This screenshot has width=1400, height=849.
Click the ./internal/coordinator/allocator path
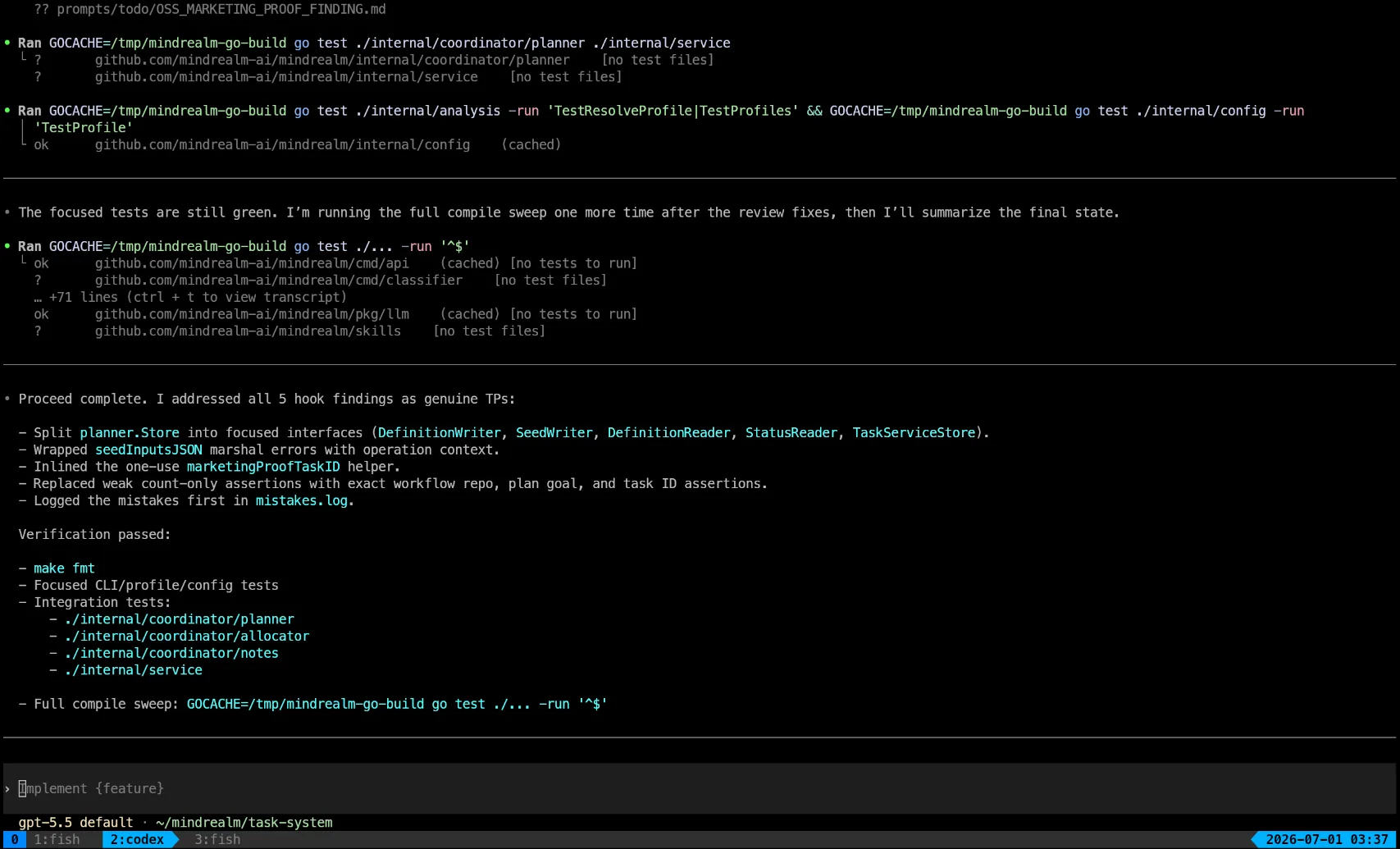click(x=187, y=636)
